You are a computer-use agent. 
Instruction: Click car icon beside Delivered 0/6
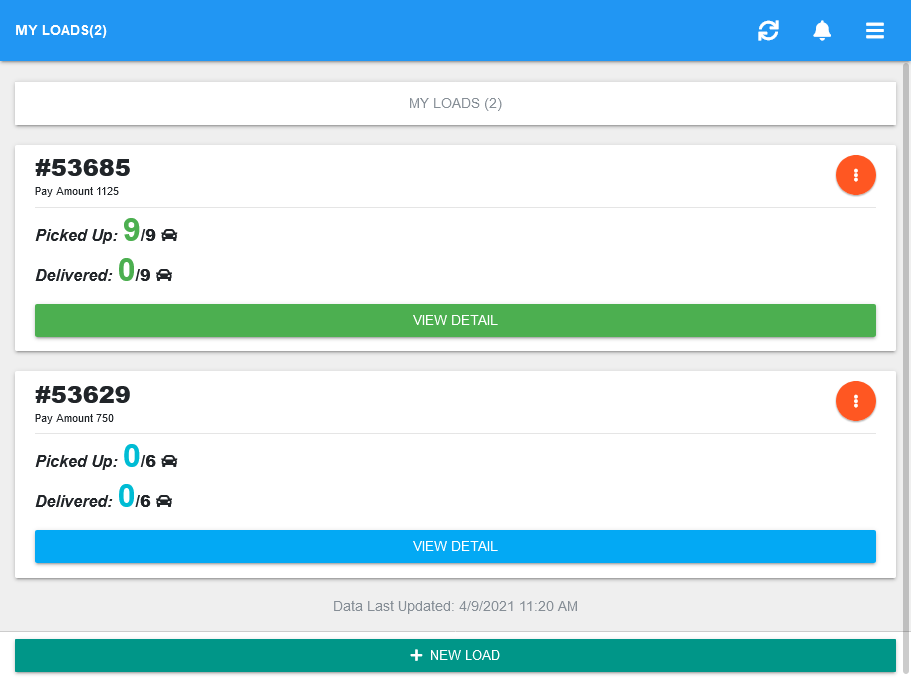point(164,501)
